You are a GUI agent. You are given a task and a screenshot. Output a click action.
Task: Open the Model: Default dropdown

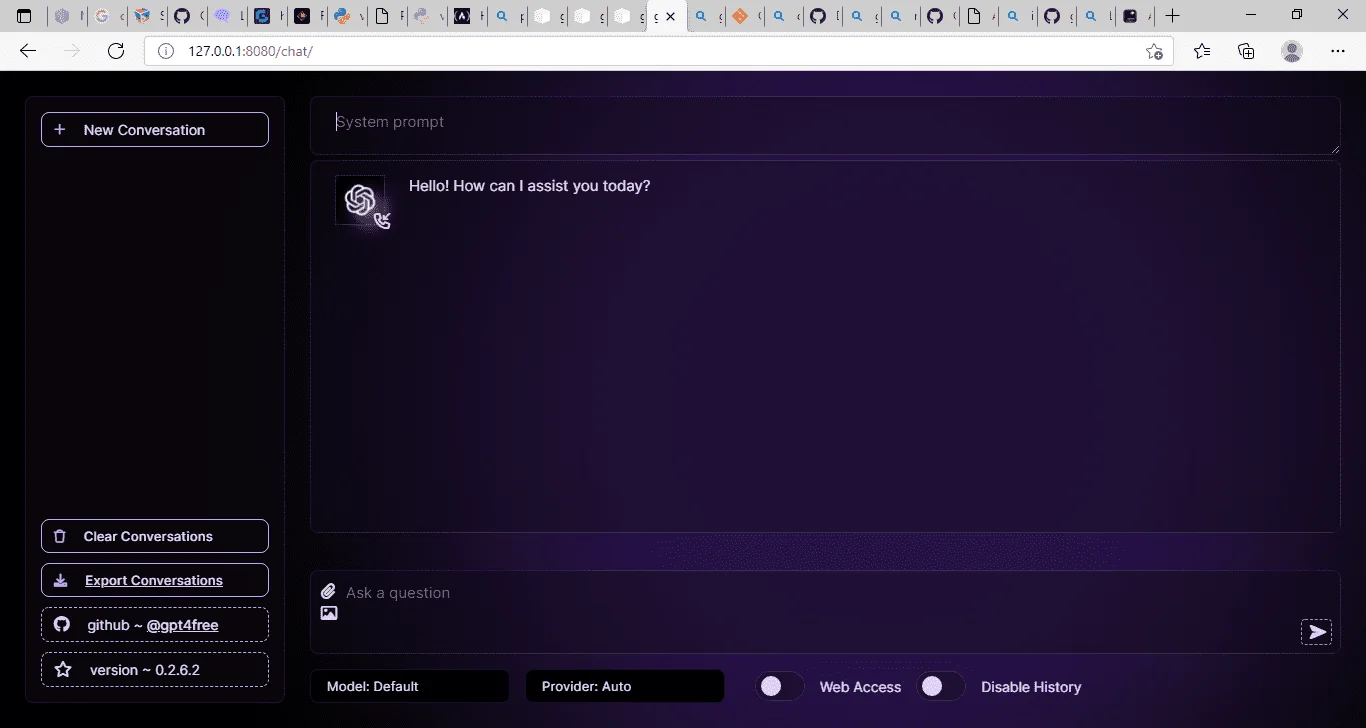pyautogui.click(x=410, y=686)
